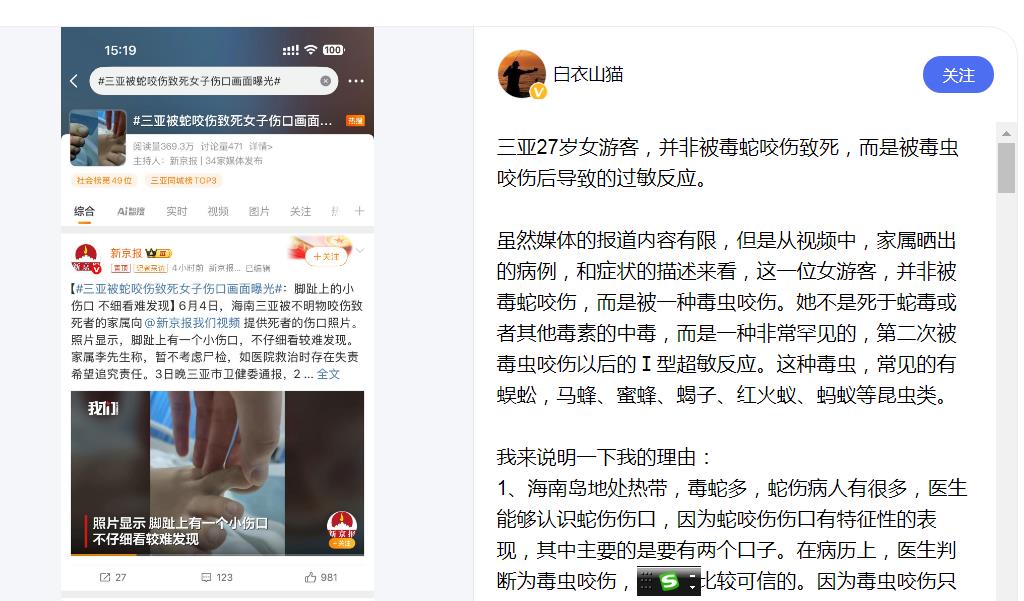Switch to the 图片 tab
The height and width of the screenshot is (601, 1024).
tap(259, 211)
